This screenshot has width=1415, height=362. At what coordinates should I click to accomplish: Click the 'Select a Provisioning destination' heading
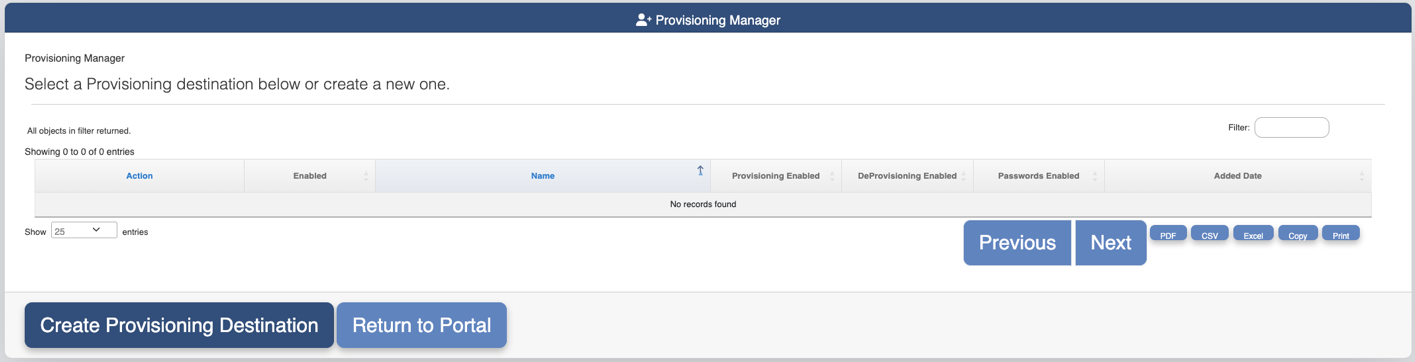237,84
